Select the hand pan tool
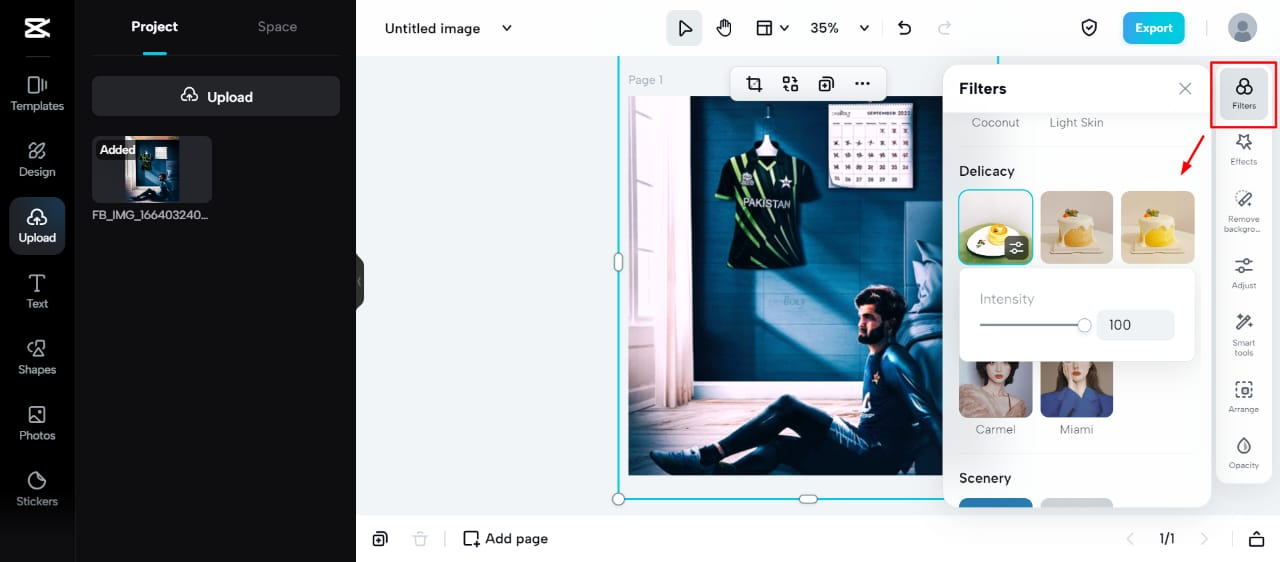1280x562 pixels. [x=724, y=28]
